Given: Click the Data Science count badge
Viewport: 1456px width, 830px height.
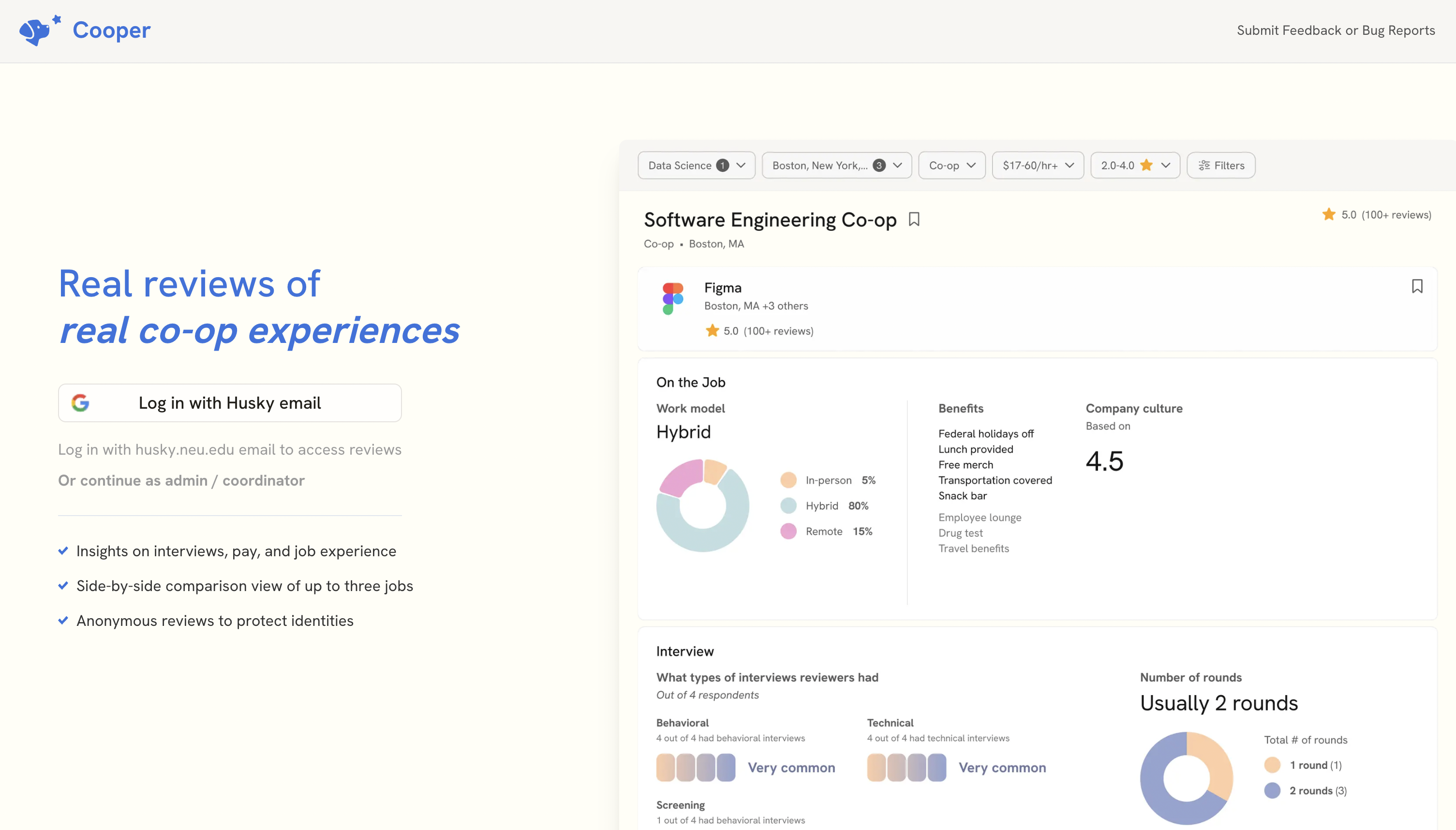Looking at the screenshot, I should point(722,165).
